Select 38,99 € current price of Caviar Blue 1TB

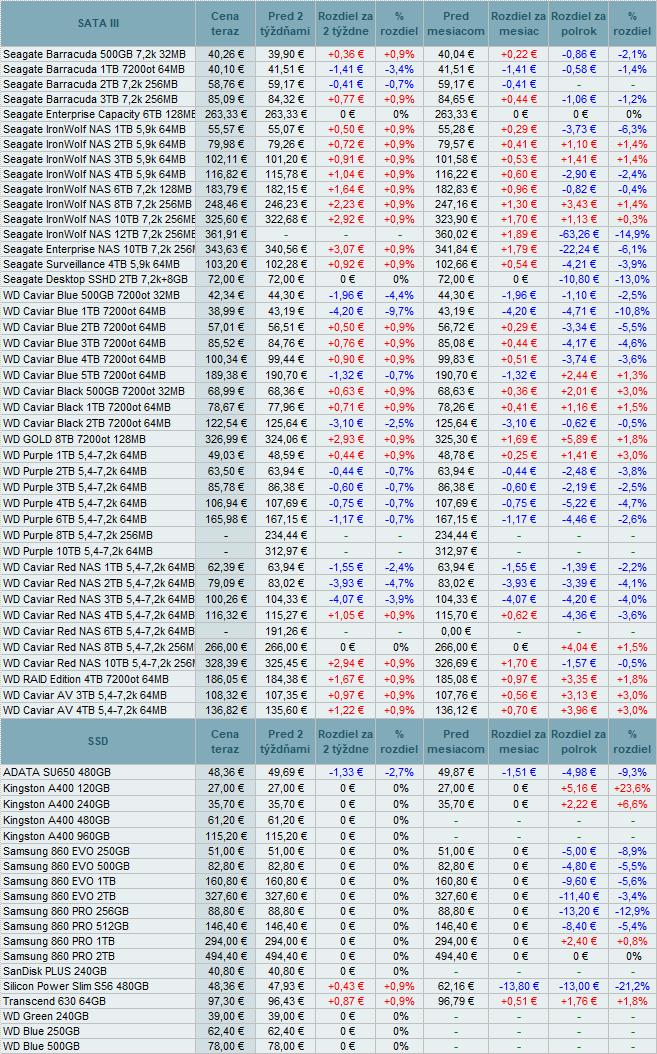click(227, 311)
